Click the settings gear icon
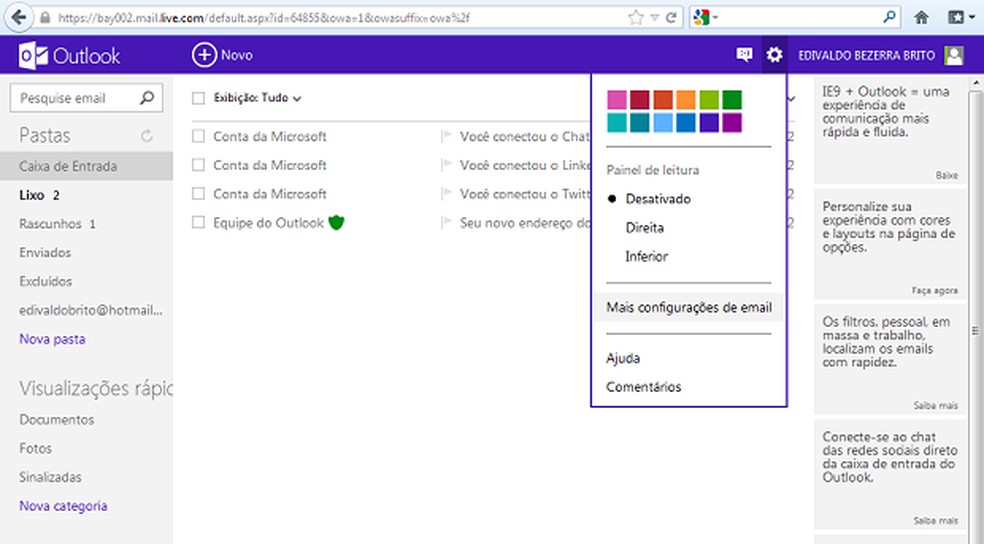Image resolution: width=984 pixels, height=544 pixels. (774, 55)
